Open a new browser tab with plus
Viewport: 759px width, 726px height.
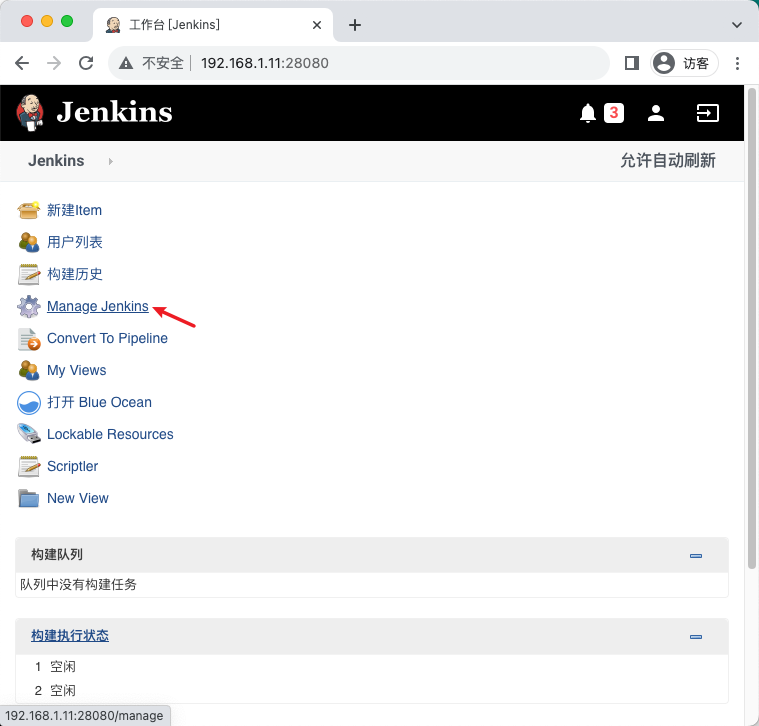click(355, 25)
